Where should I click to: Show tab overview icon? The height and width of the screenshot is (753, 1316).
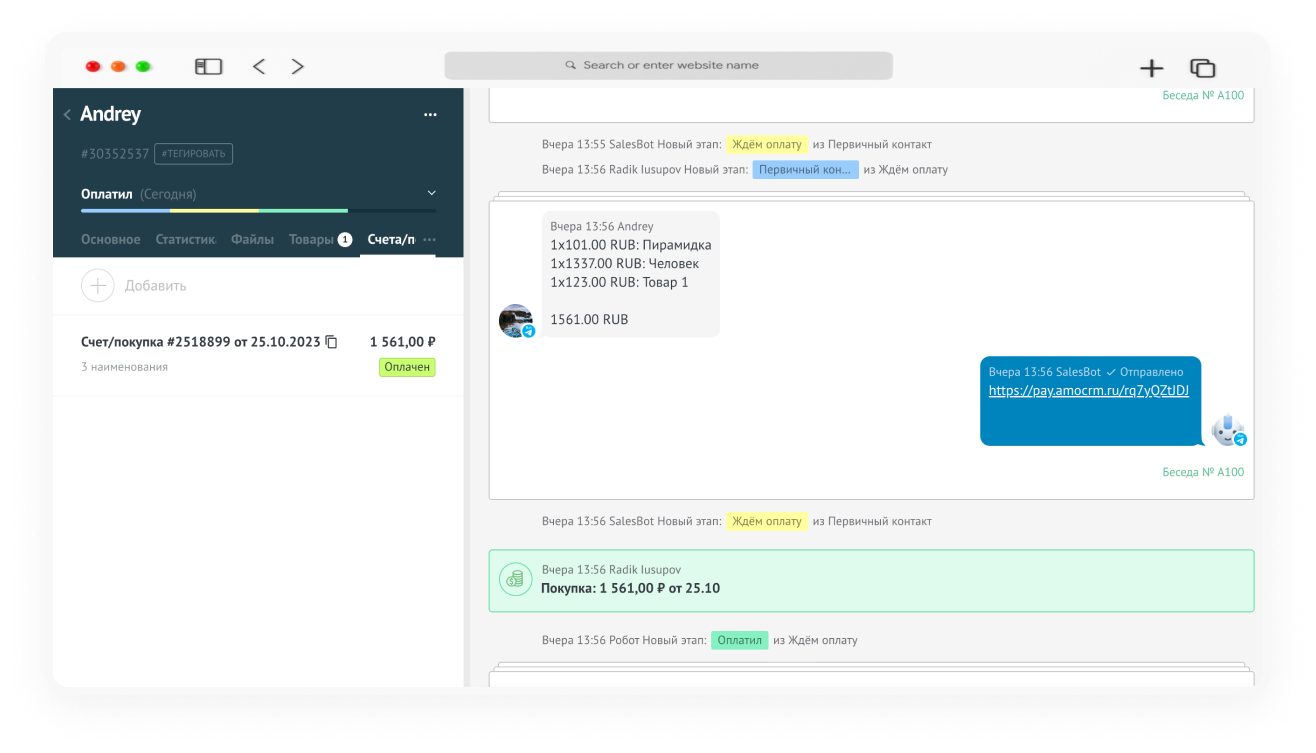1202,68
